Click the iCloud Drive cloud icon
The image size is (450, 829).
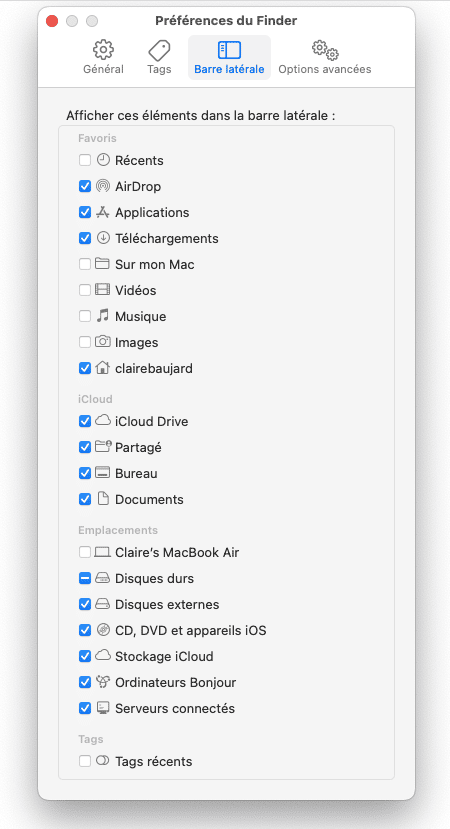[x=102, y=421]
